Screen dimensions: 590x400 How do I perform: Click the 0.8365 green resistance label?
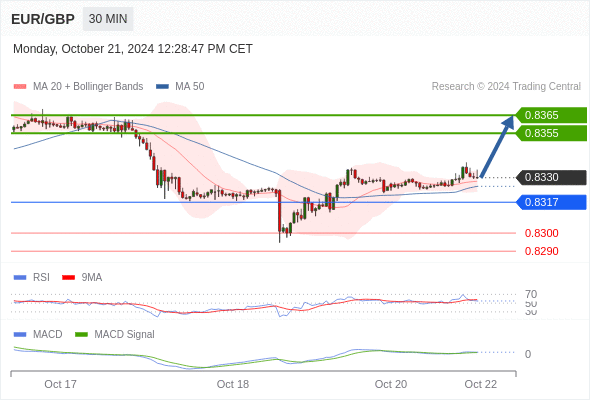pos(552,115)
